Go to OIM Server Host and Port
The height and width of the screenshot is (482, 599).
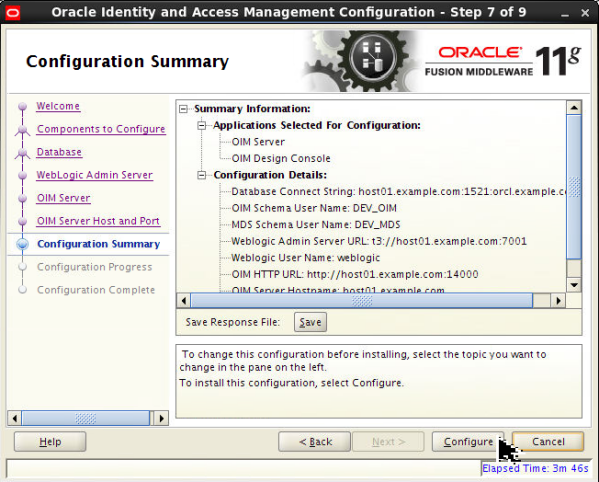coord(98,221)
